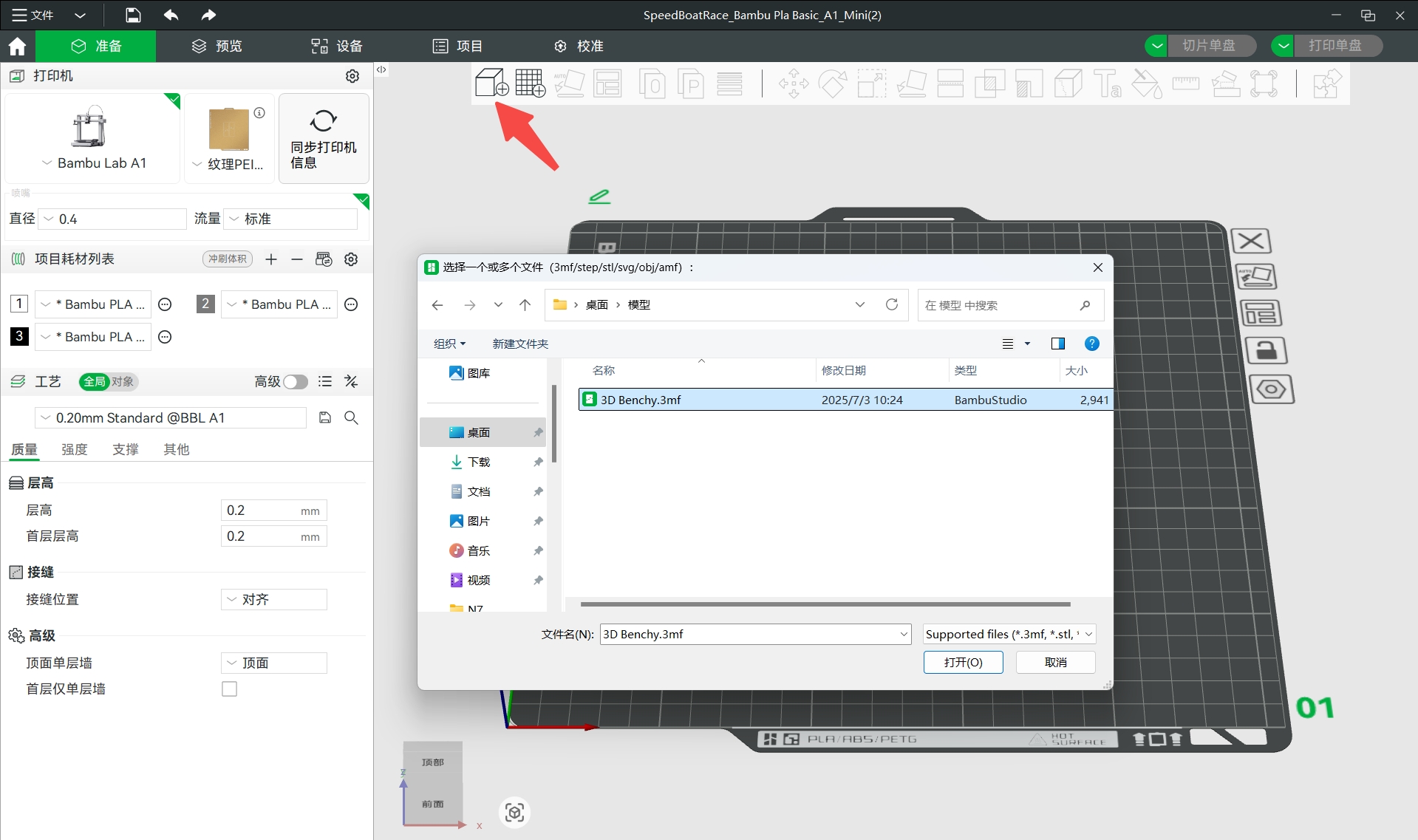Image resolution: width=1418 pixels, height=840 pixels.
Task: Click the Color painting tool icon
Action: [x=1147, y=83]
